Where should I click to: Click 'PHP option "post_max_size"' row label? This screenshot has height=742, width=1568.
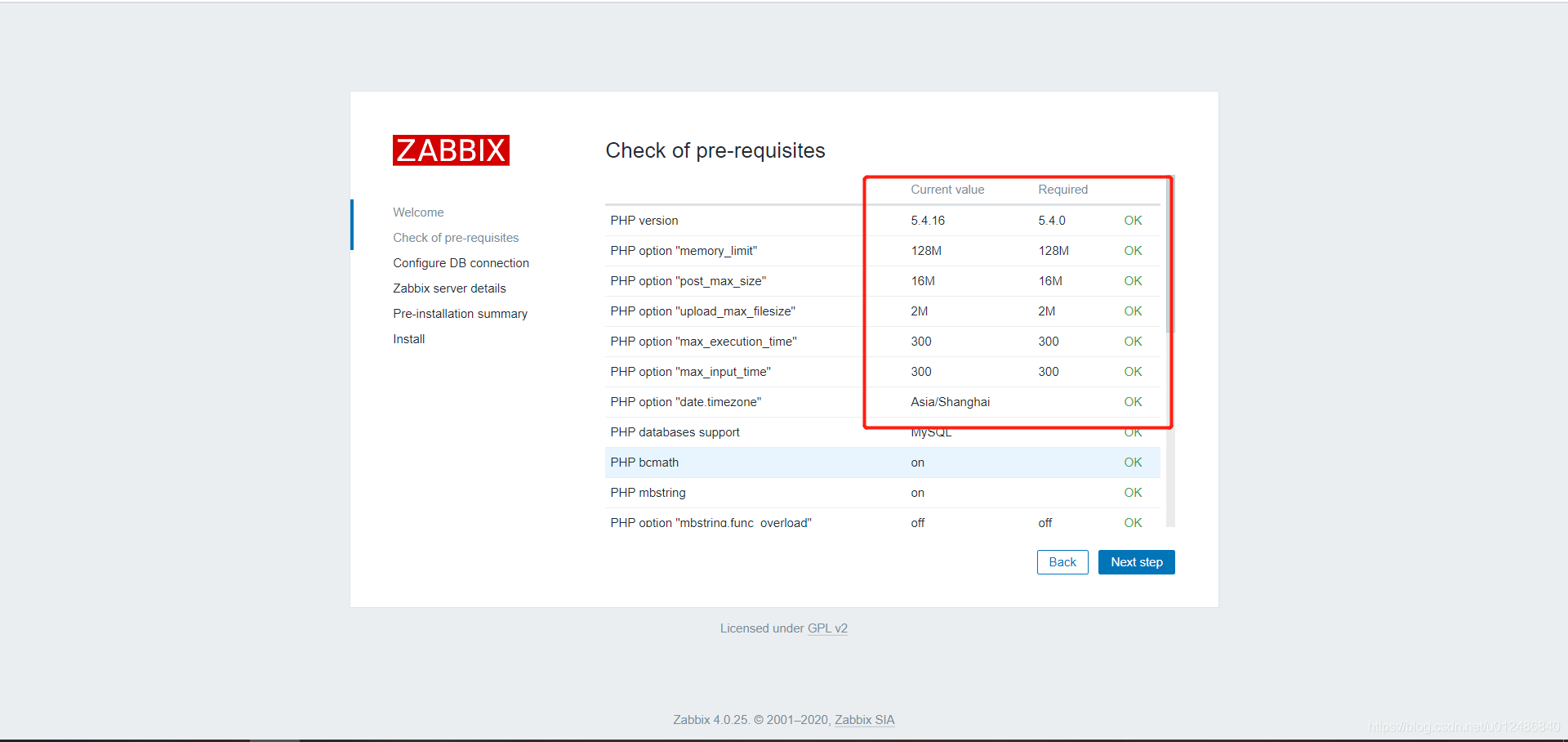(x=688, y=281)
